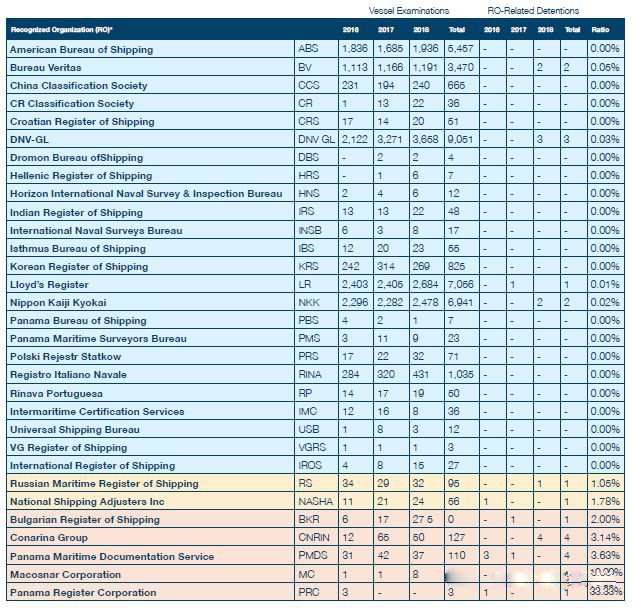
Task: Select 'International Register of Shipping' name
Action: pos(92,465)
